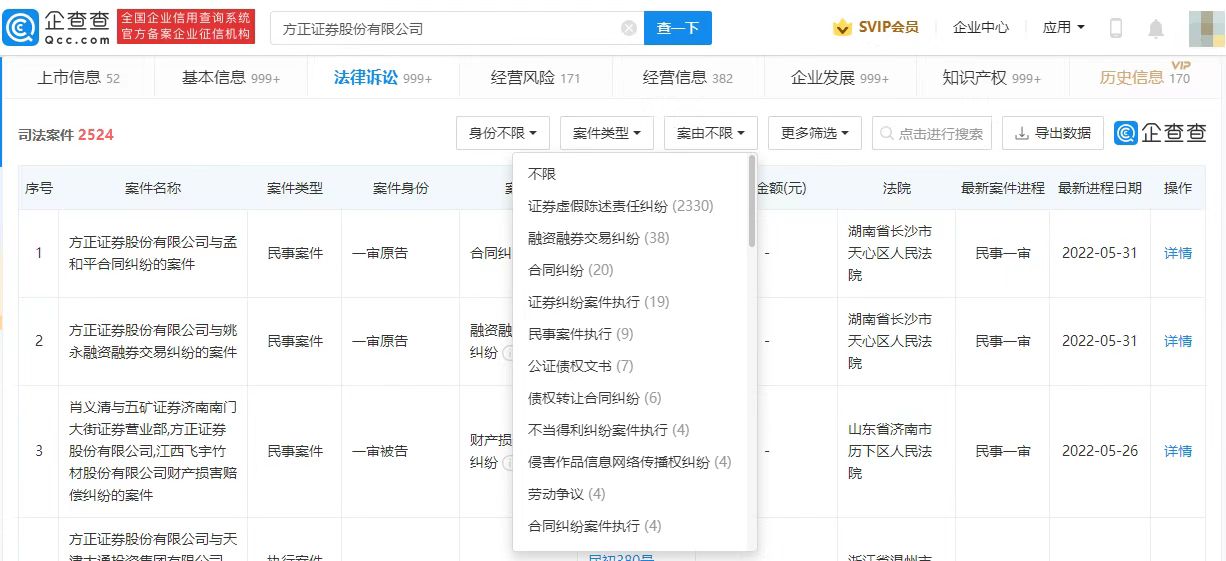Select 融资融券交易纠纷 (38) option
Image resolution: width=1226 pixels, height=561 pixels.
click(630, 238)
